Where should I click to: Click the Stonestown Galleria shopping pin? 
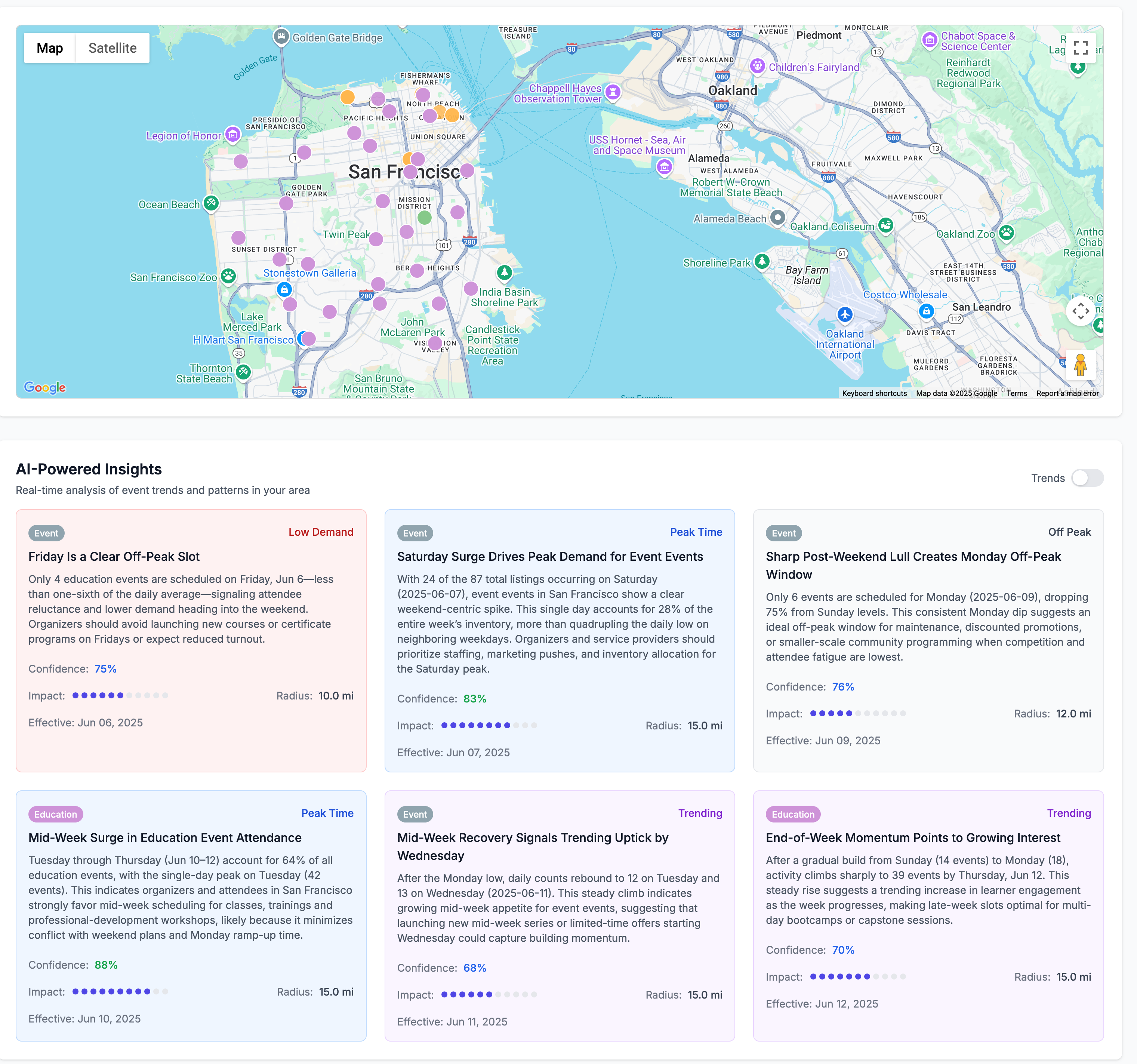[x=284, y=289]
